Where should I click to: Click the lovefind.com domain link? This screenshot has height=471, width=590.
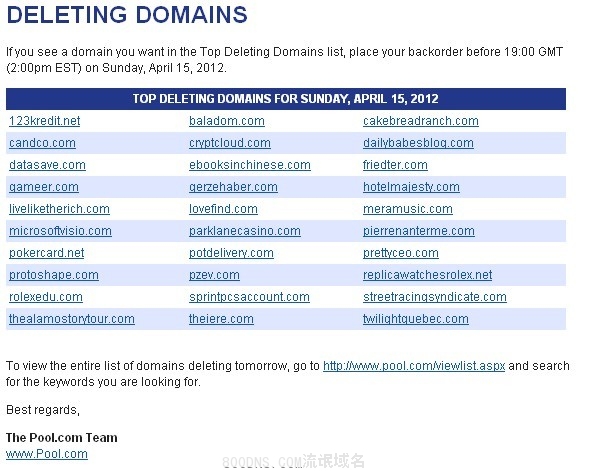point(223,209)
